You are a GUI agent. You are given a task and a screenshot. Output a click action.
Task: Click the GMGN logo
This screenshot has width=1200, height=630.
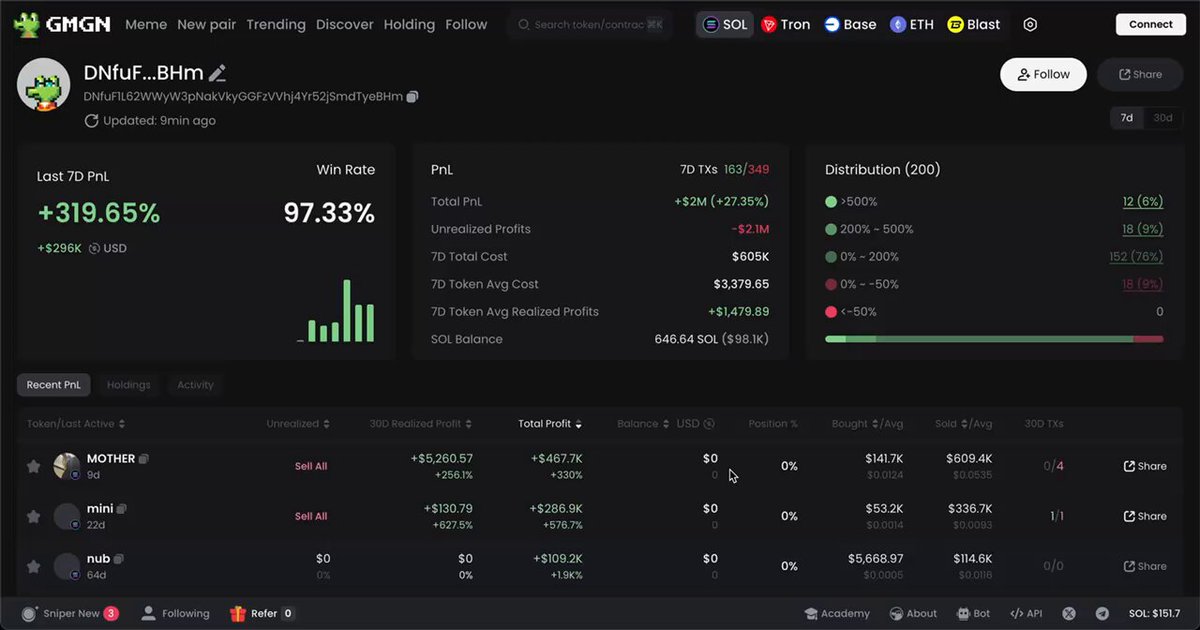(62, 24)
